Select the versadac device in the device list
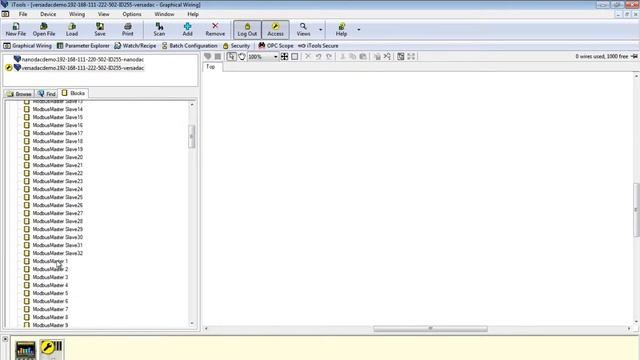The image size is (640, 360). tap(79, 68)
